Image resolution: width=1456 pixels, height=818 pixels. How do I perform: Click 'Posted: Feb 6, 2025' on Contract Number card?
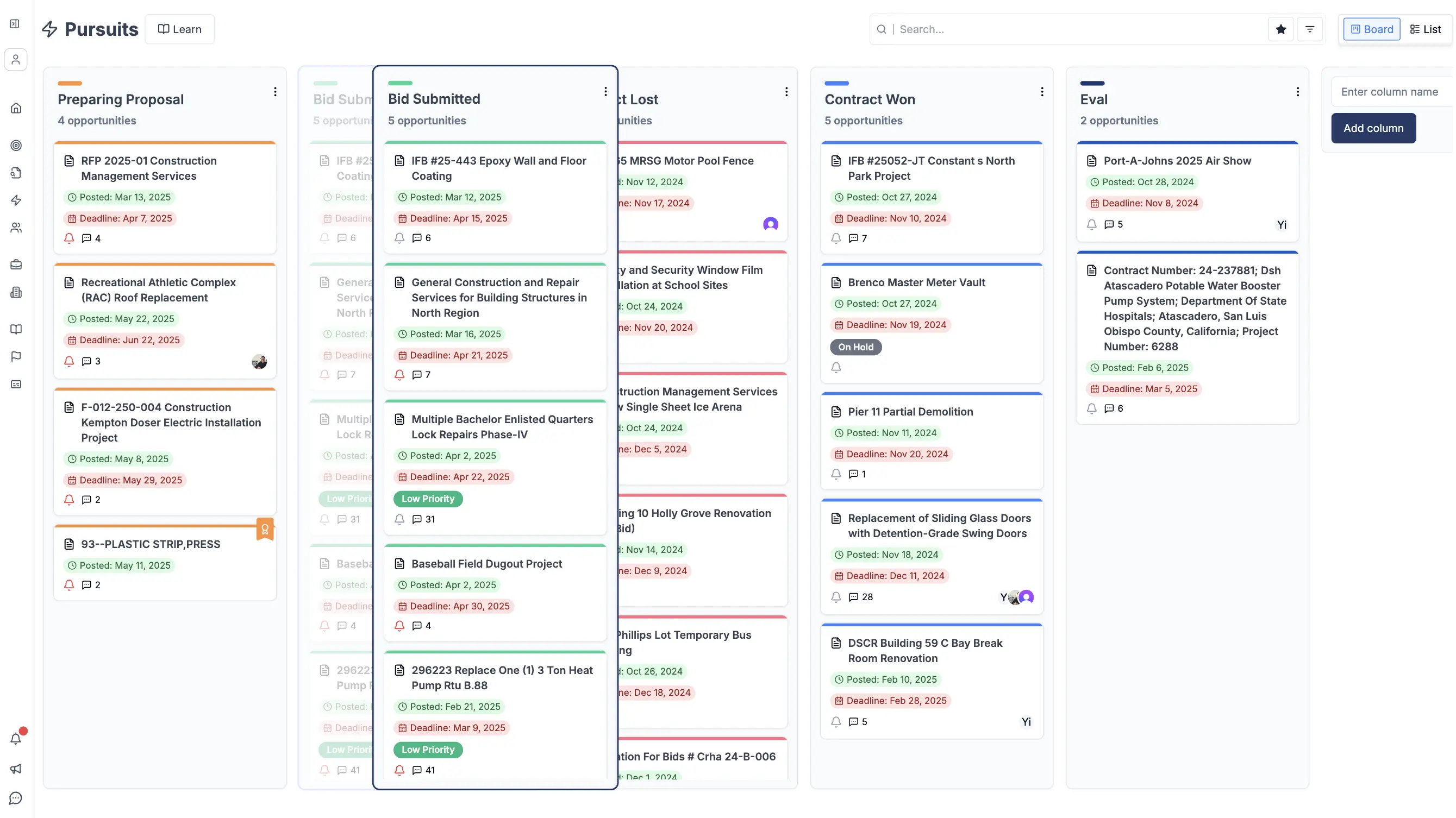tap(1139, 368)
